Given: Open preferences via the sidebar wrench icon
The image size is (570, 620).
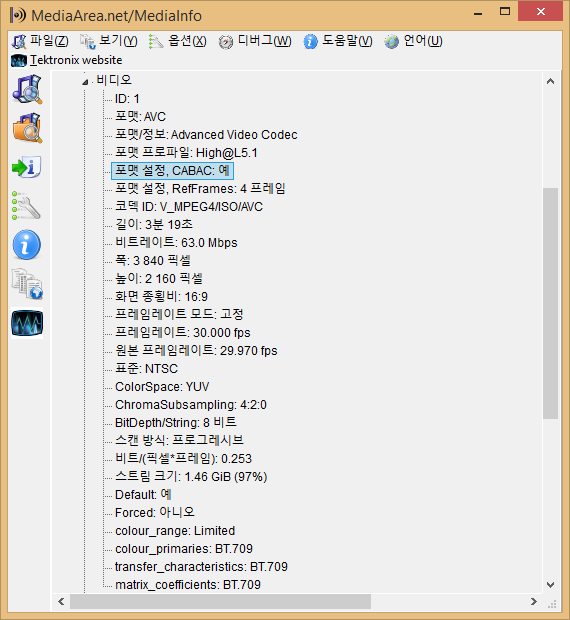Looking at the screenshot, I should (x=27, y=206).
